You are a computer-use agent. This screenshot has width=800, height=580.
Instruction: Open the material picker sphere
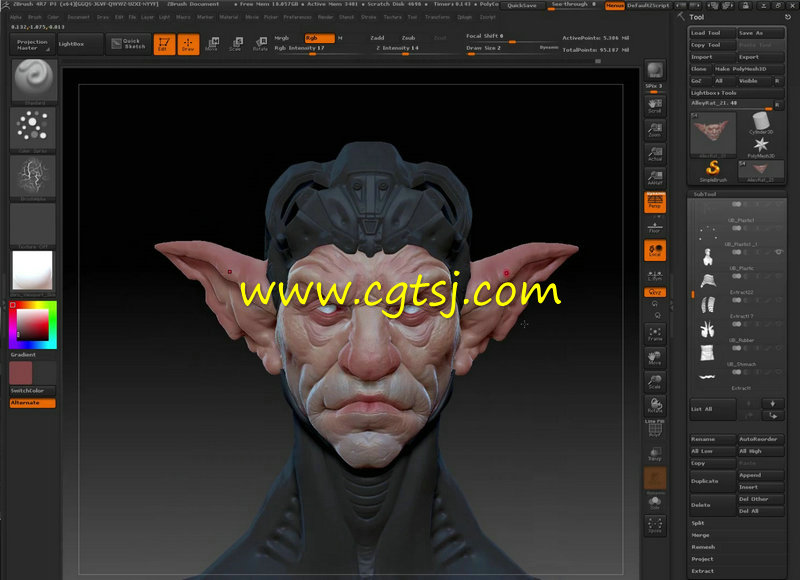click(x=33, y=271)
